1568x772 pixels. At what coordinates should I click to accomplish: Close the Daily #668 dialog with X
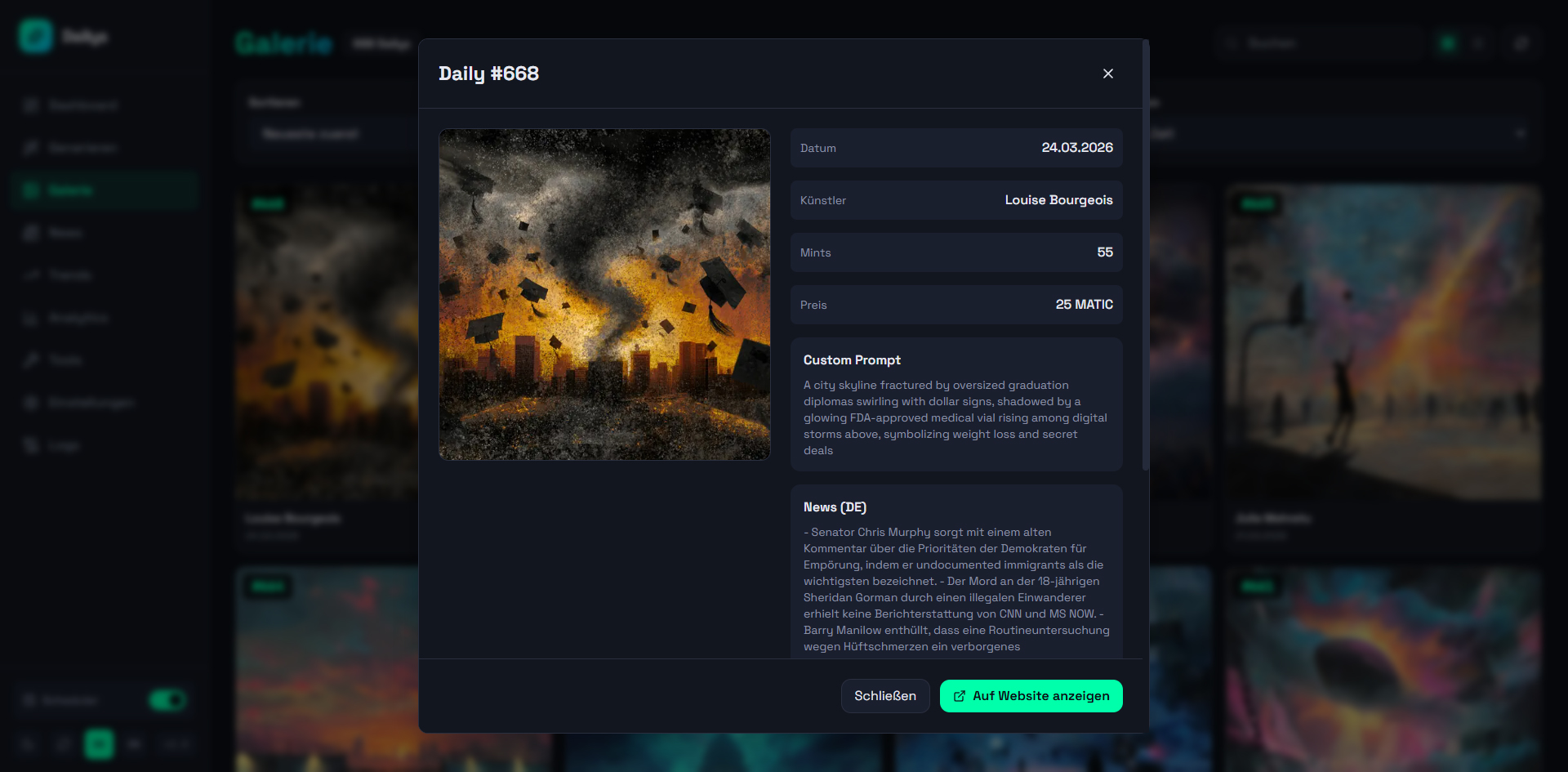click(x=1107, y=74)
